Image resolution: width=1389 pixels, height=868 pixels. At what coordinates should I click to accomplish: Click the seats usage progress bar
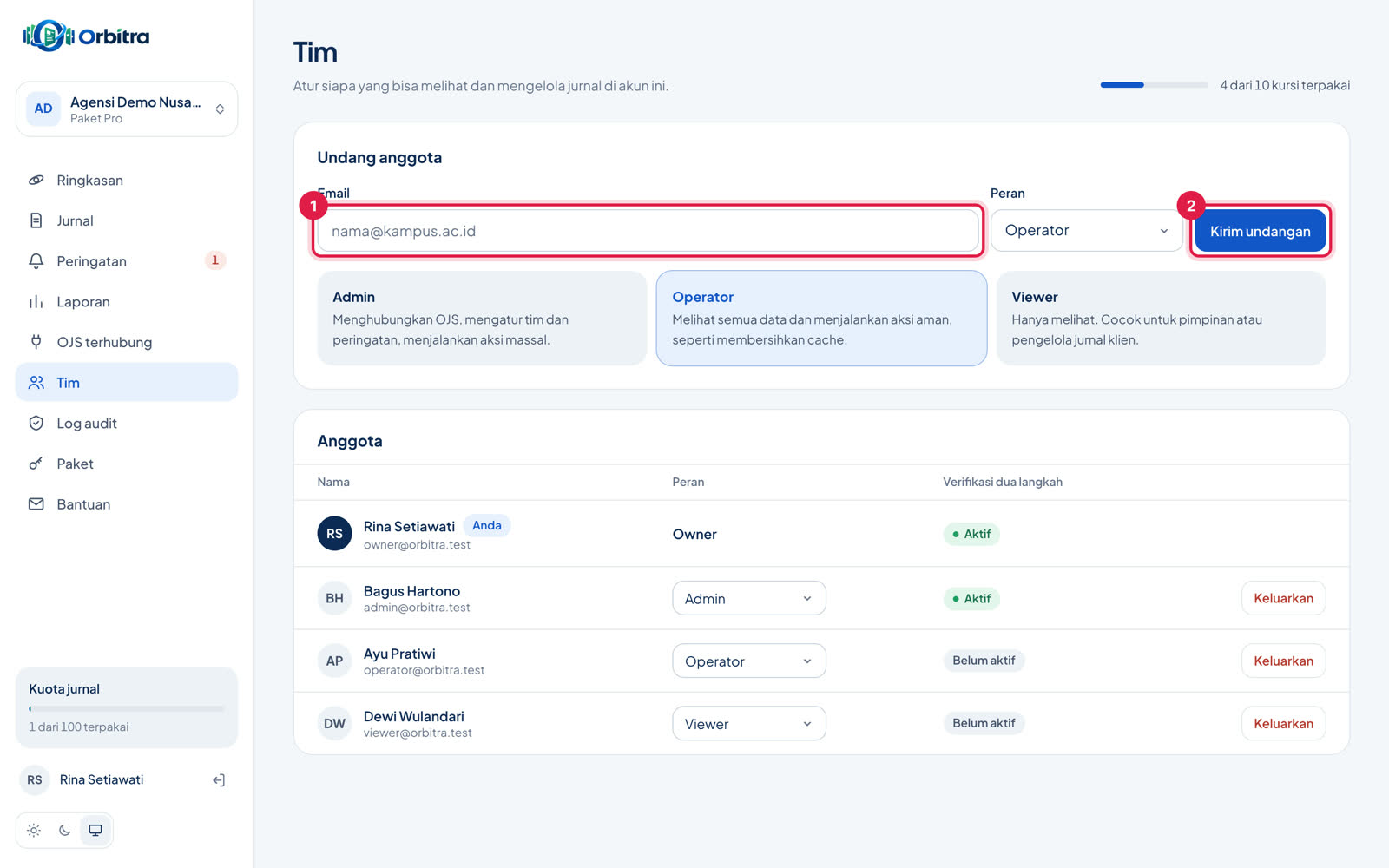pos(1155,85)
